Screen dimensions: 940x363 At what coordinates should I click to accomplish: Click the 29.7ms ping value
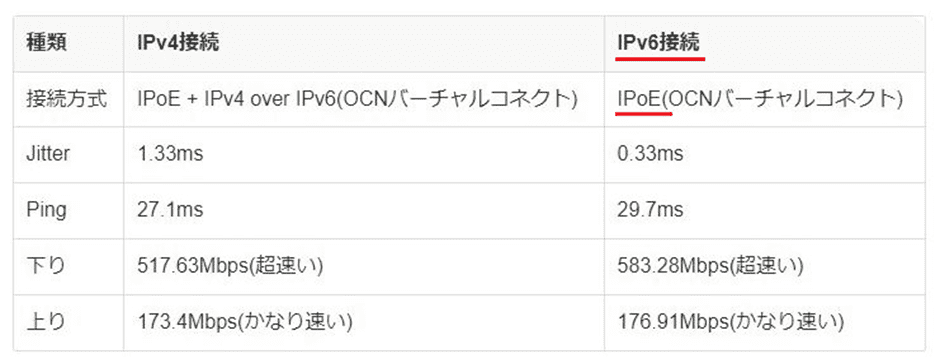click(650, 210)
